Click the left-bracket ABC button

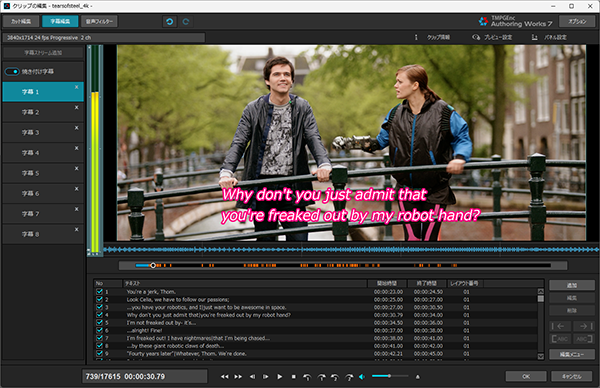click(560, 339)
